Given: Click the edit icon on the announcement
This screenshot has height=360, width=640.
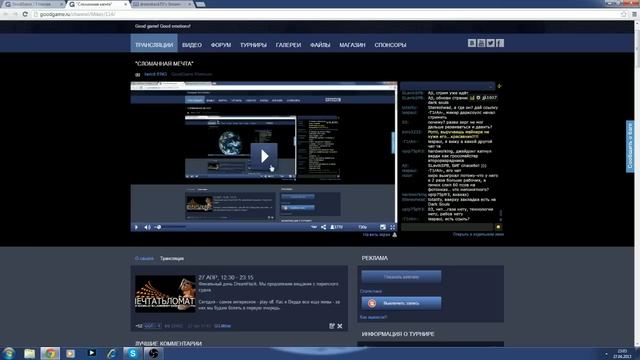Looking at the screenshot, I should click(332, 326).
